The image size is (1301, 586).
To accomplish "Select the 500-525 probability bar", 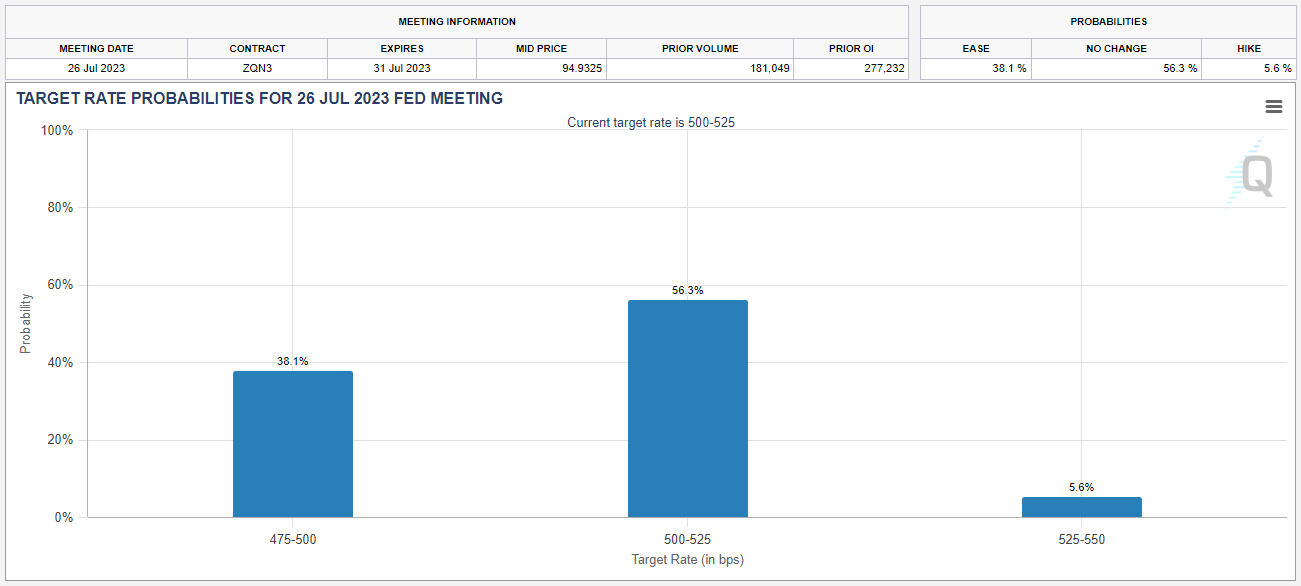I will pos(687,408).
